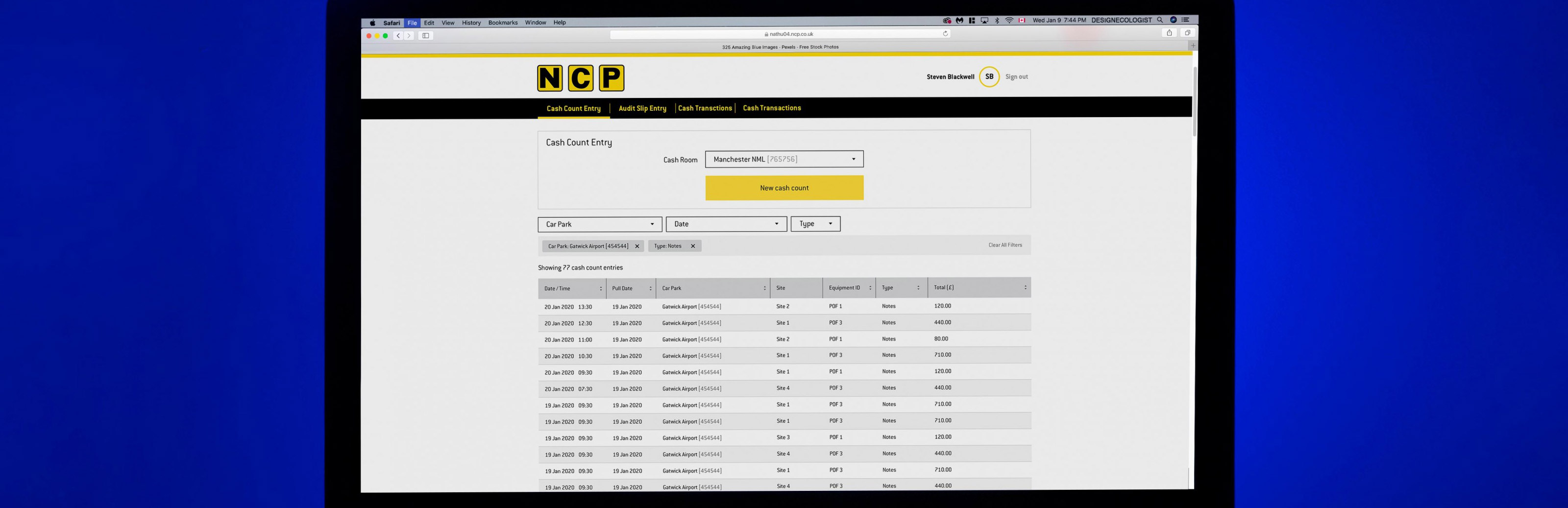Open the Safari share button
Image resolution: width=1568 pixels, height=508 pixels.
1169,33
